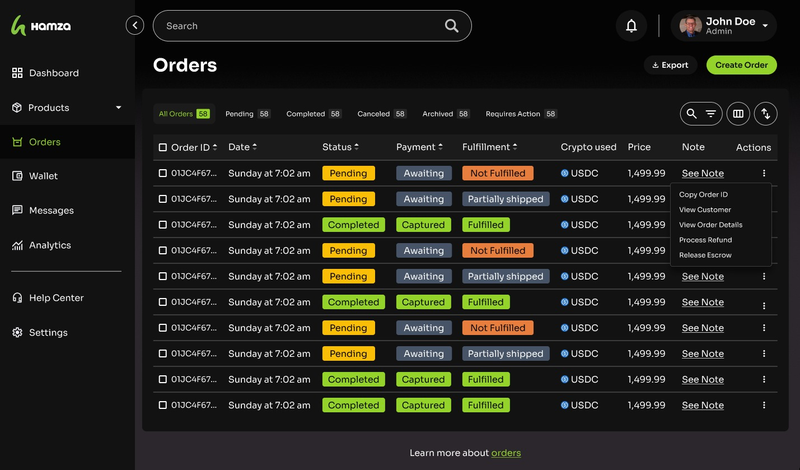Choose Process Refund from the menu
This screenshot has height=470, width=800.
tap(705, 240)
